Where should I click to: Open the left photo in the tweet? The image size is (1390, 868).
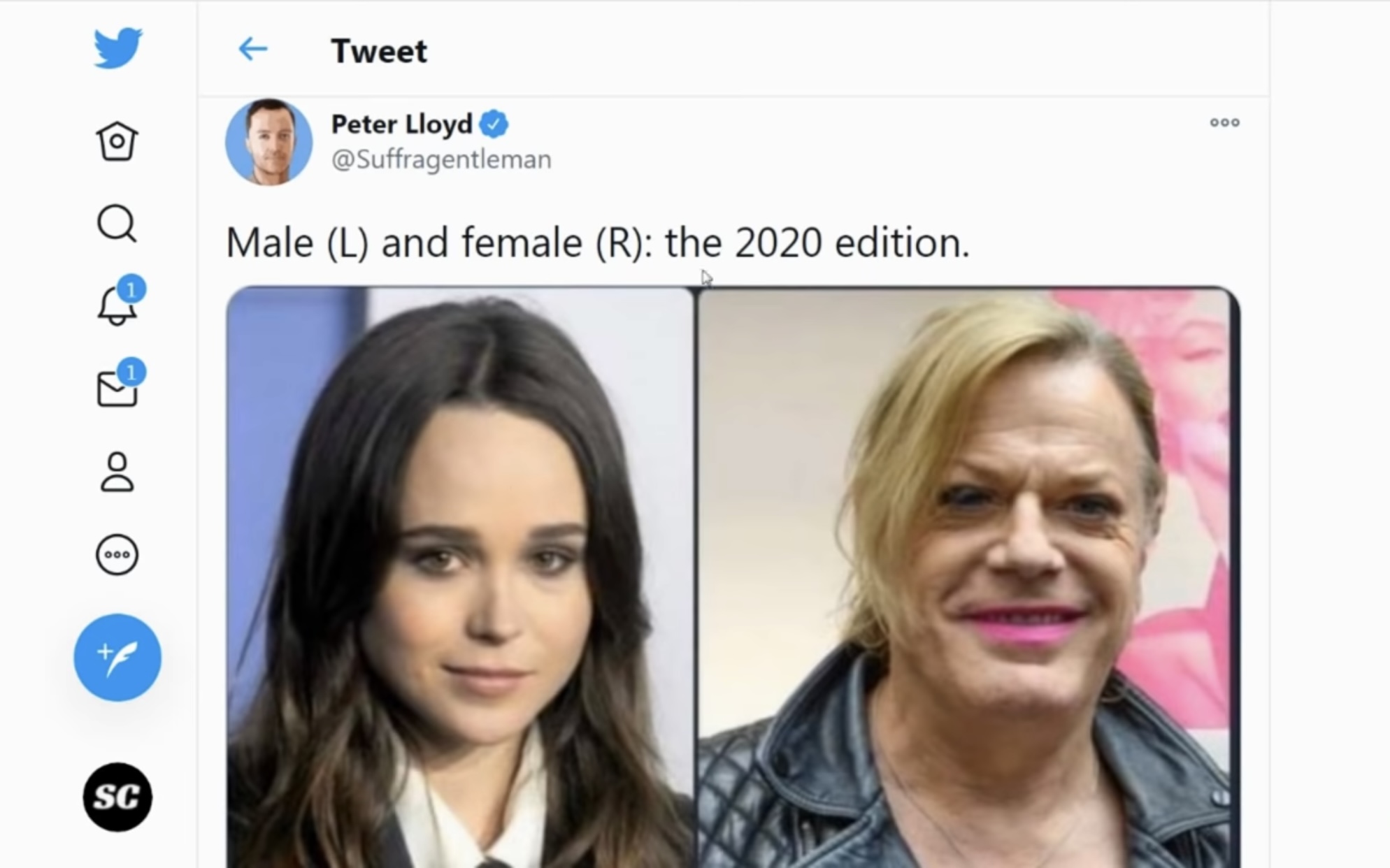[x=459, y=577]
